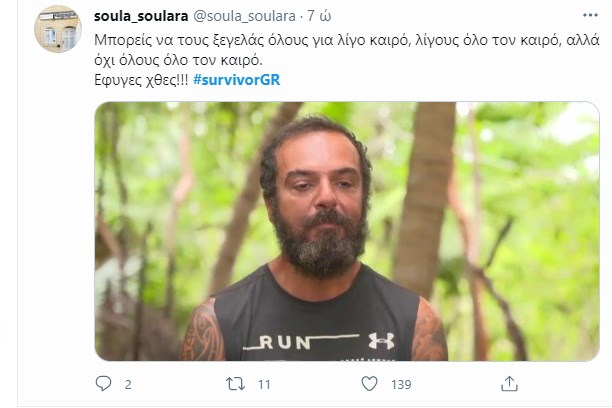Viewport: 612px width, 408px height.
Task: Click the retweet count showing 11
Action: (x=264, y=385)
